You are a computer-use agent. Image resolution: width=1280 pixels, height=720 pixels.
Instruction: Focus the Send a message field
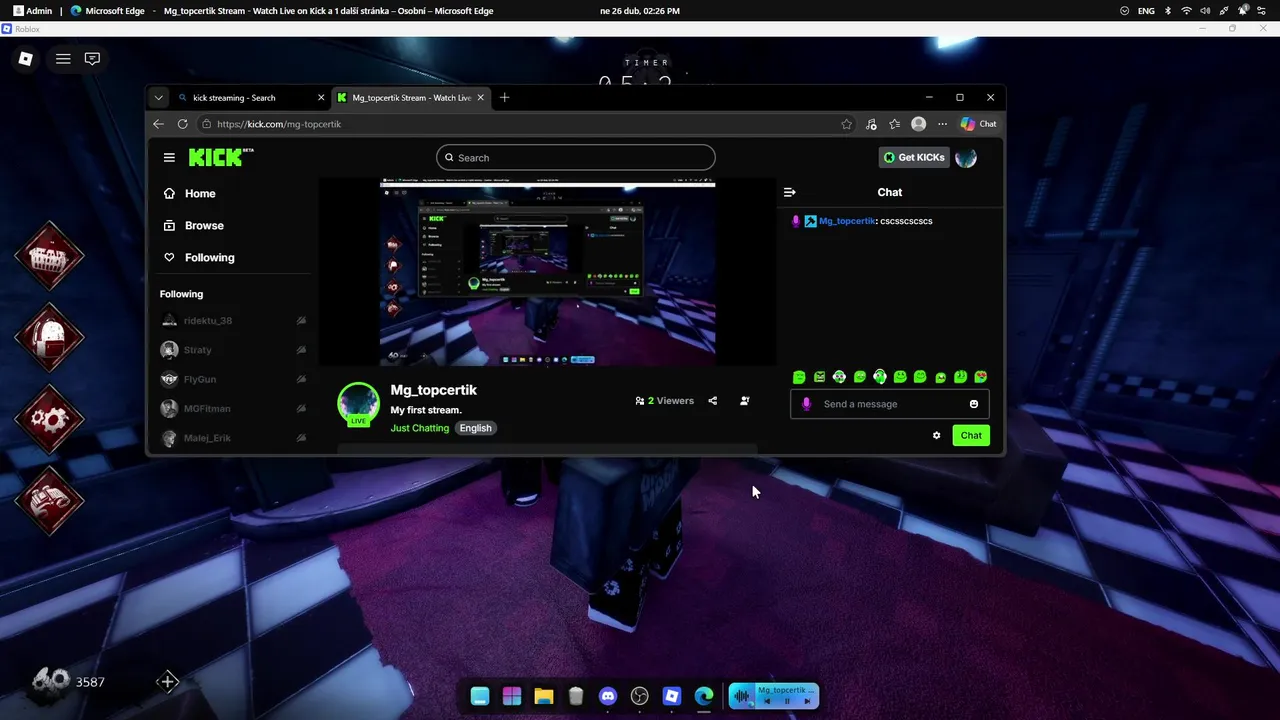click(889, 404)
